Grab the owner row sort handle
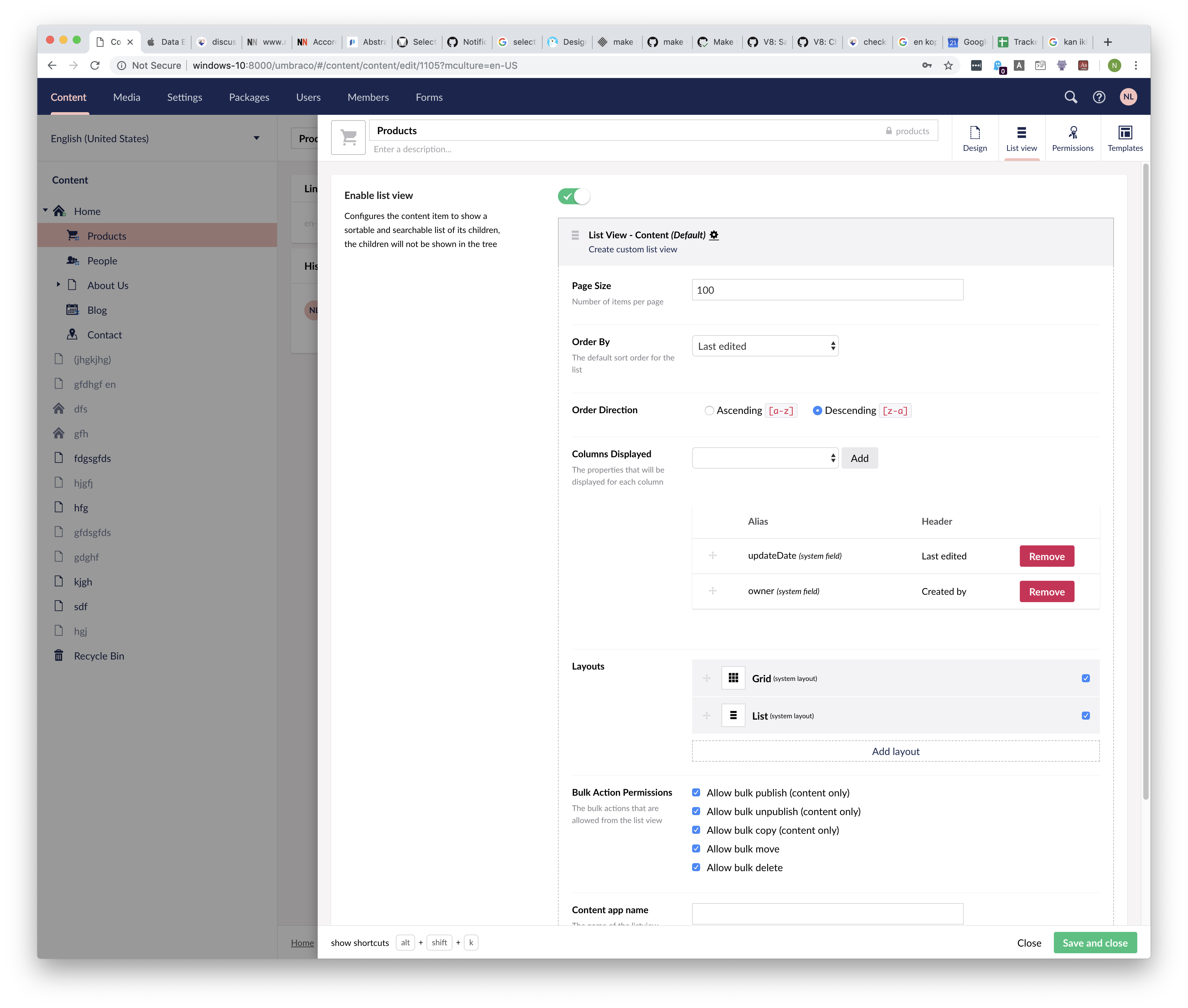 coord(713,591)
